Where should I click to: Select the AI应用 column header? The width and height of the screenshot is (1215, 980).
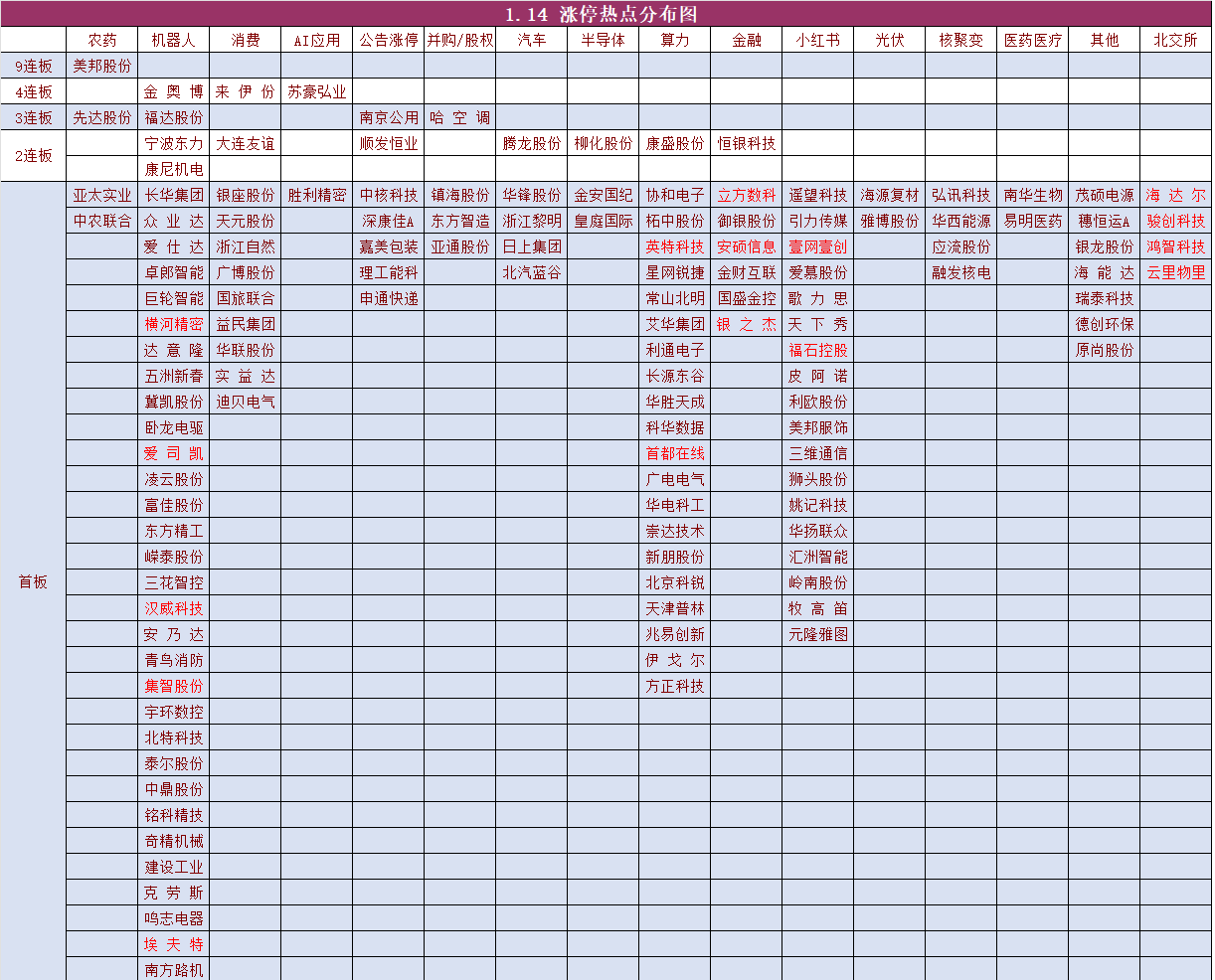point(317,40)
